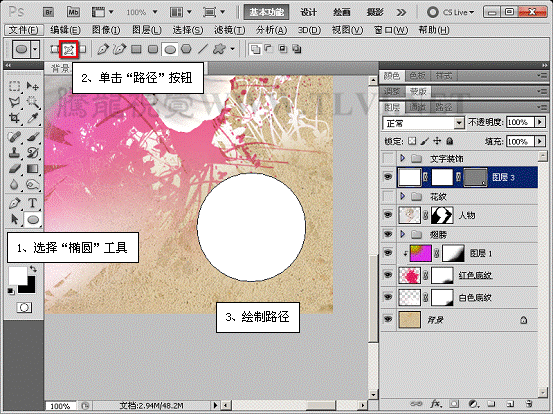Choose Custom Shape in options bar
The image size is (553, 414).
pos(219,49)
